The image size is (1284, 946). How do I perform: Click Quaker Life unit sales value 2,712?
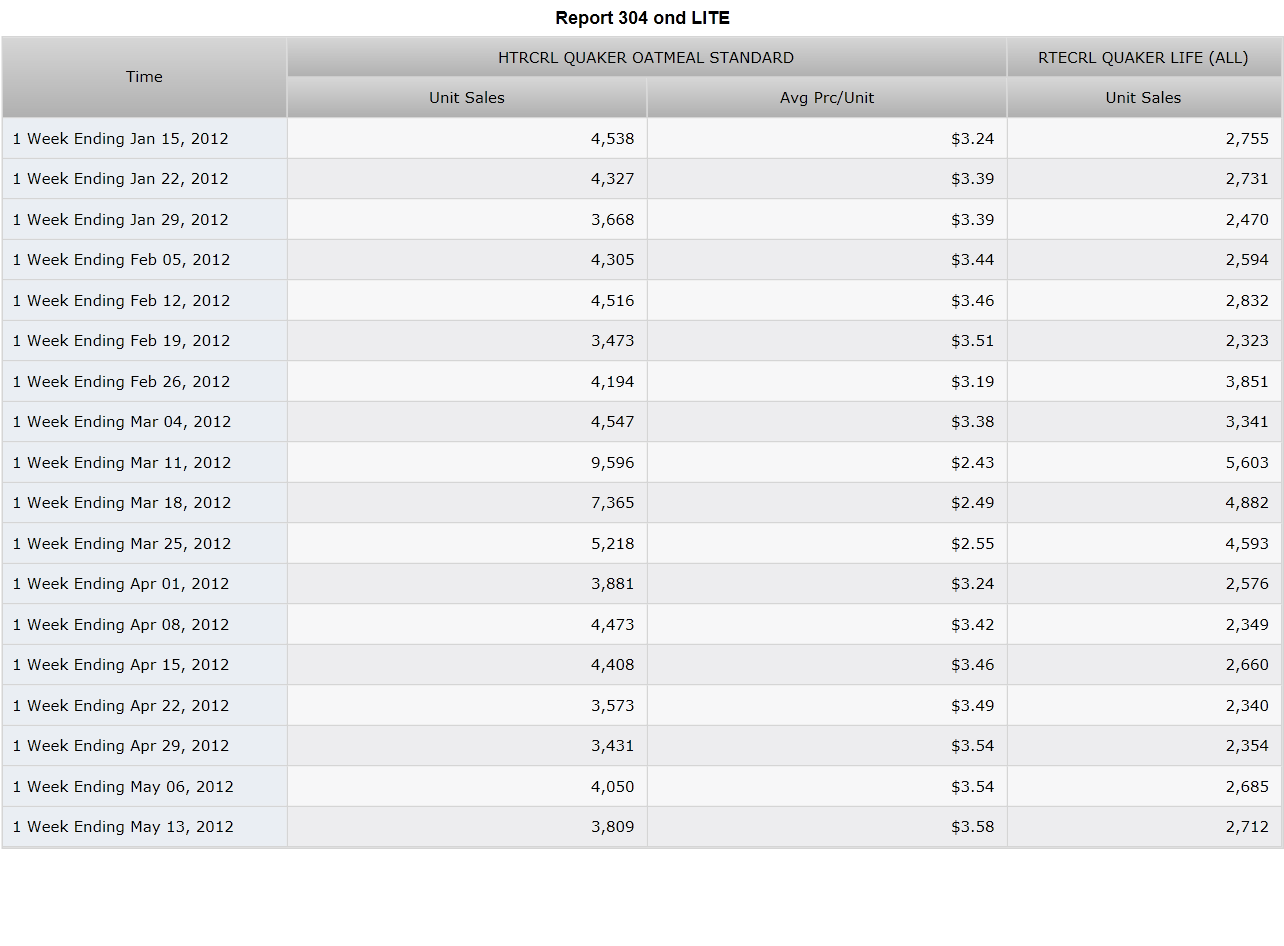click(1247, 827)
